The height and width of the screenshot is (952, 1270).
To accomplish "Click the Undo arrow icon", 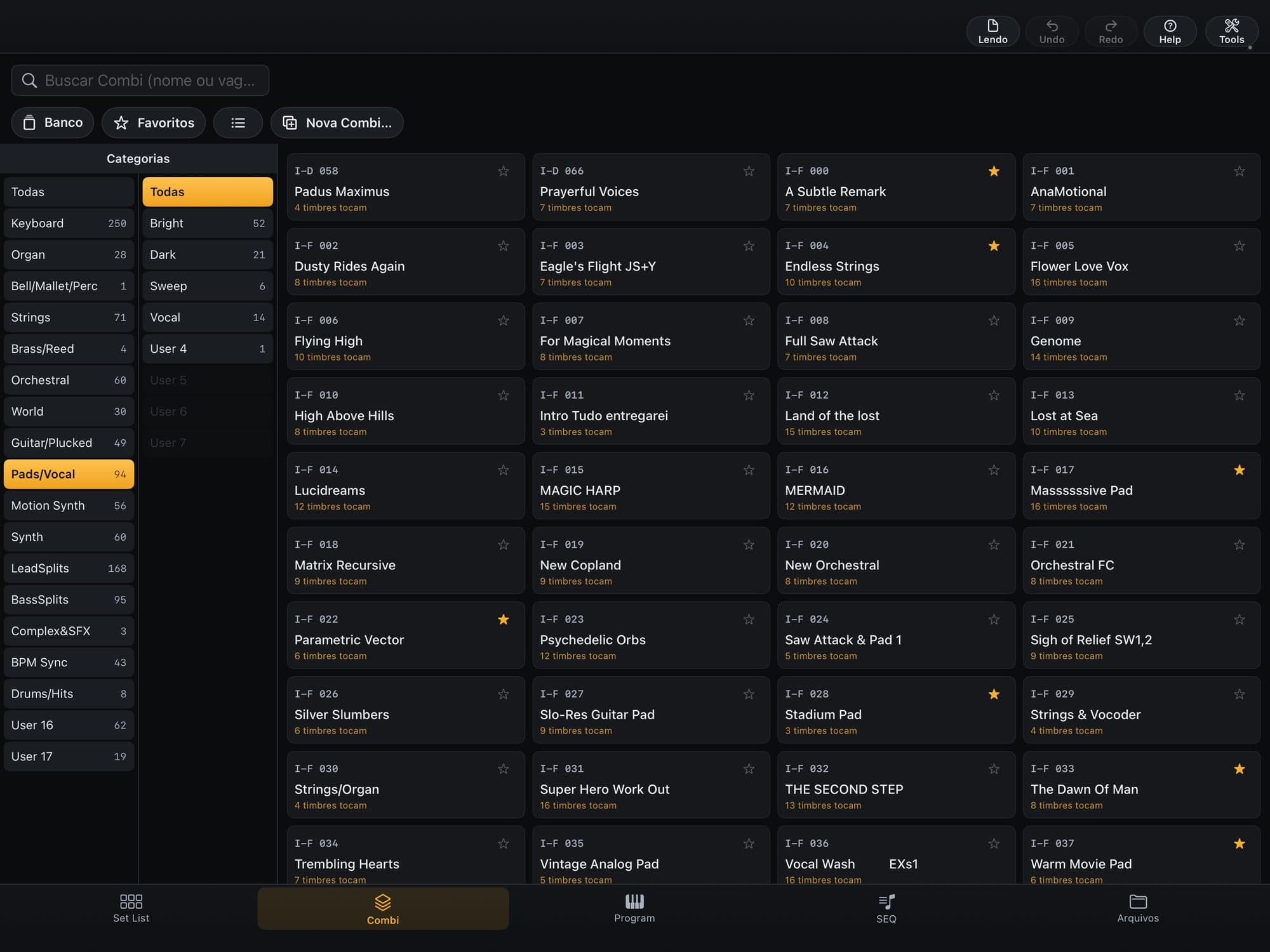I will (x=1052, y=26).
